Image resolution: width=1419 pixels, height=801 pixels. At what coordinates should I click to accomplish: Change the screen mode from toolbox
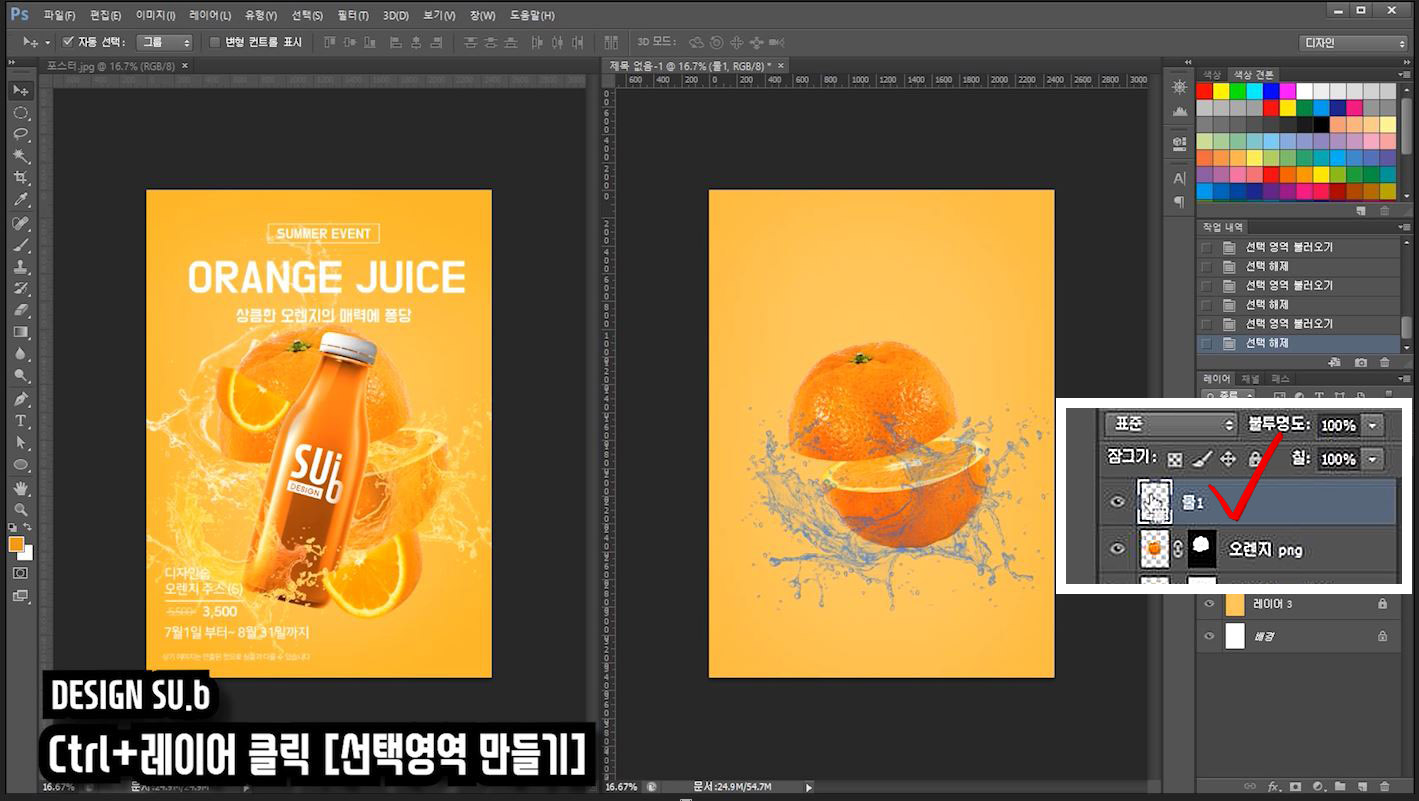(x=20, y=596)
